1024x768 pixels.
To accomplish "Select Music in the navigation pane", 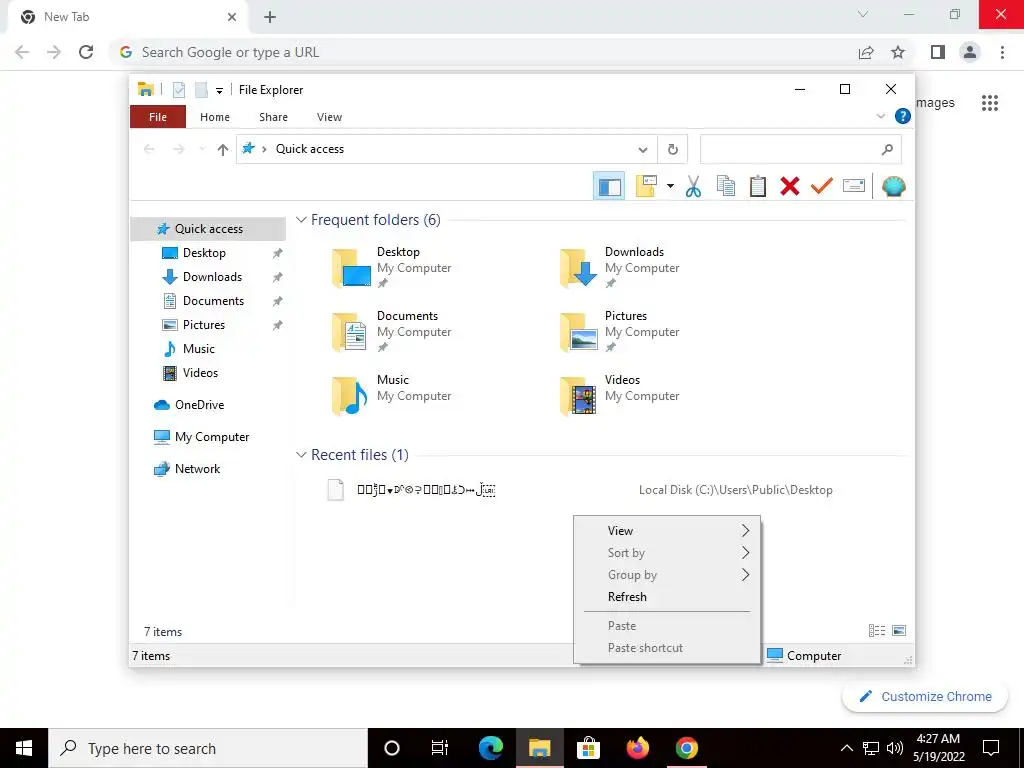I will (199, 349).
